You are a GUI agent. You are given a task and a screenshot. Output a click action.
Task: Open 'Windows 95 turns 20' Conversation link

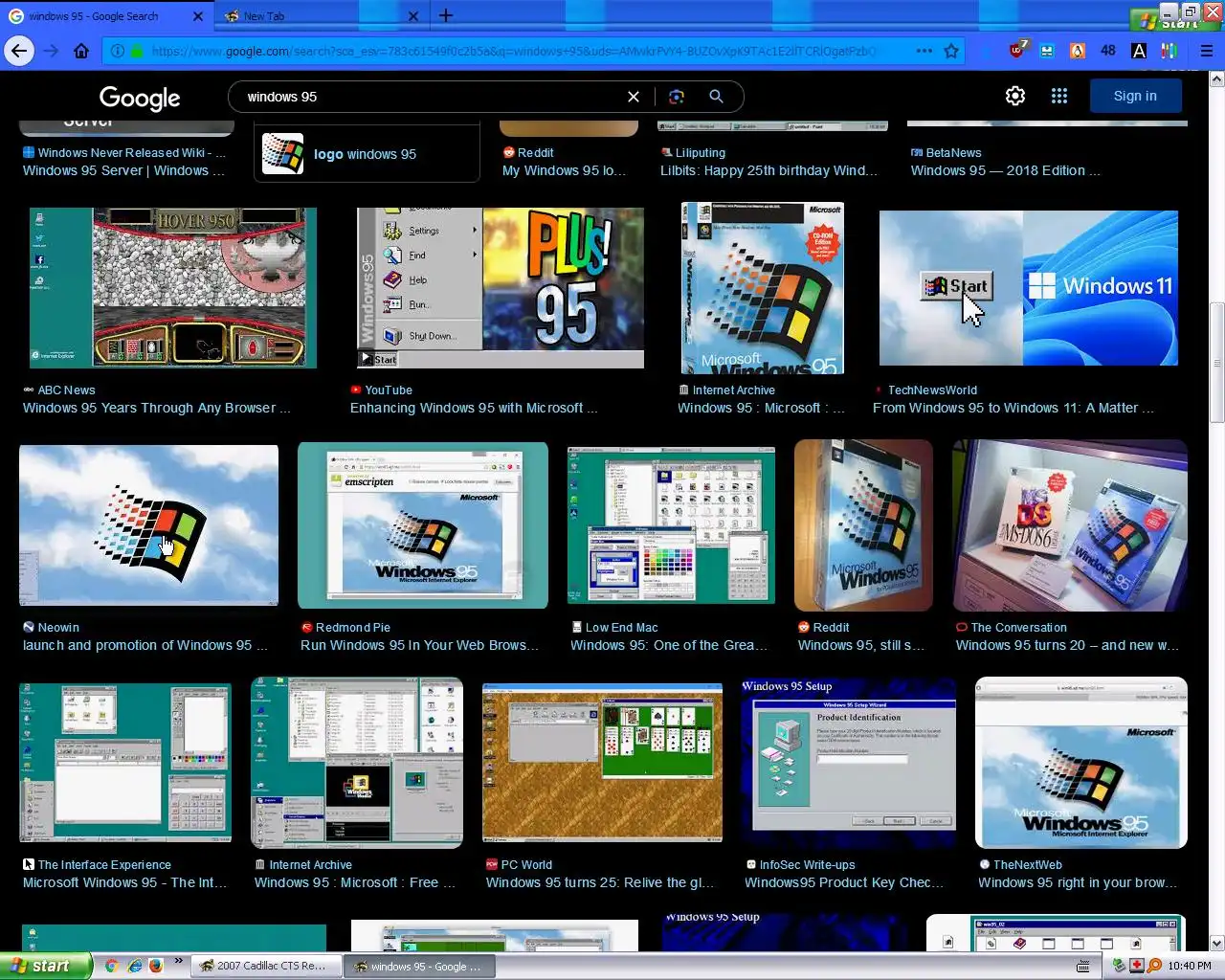coord(1067,645)
